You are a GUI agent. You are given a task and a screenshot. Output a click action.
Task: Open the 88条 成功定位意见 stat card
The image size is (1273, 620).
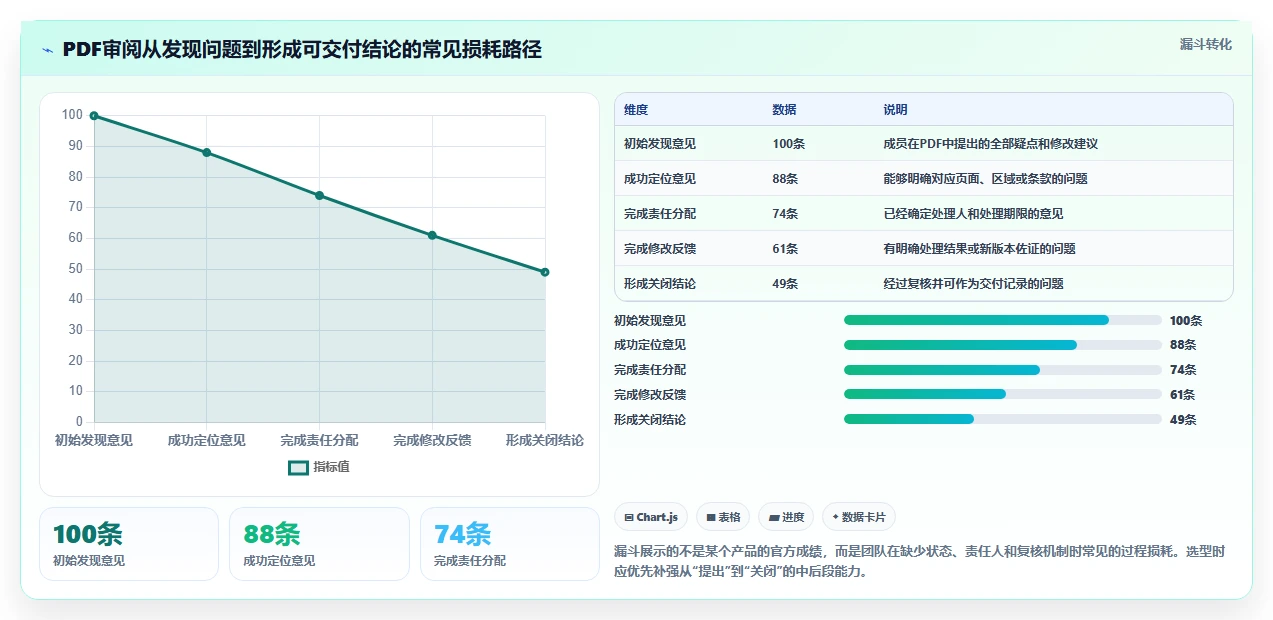coord(319,544)
